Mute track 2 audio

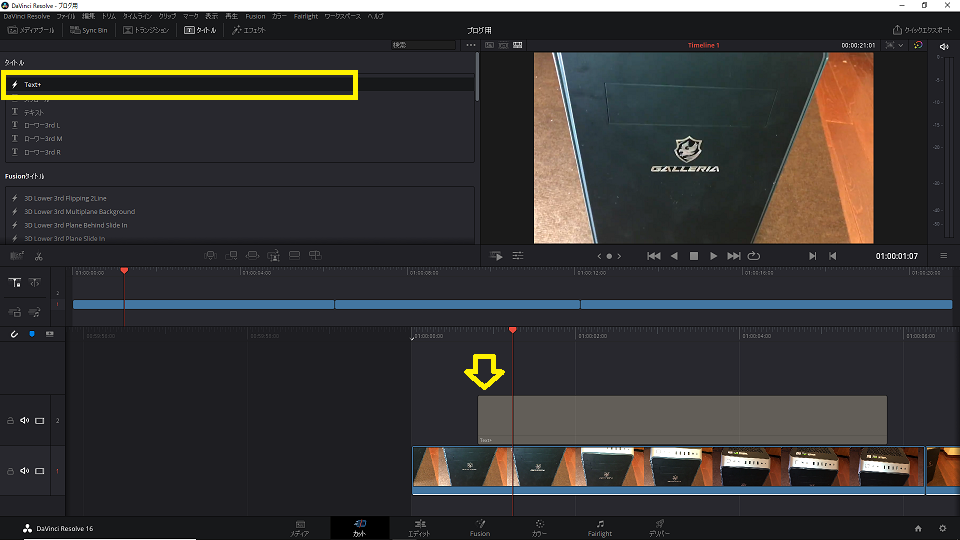pyautogui.click(x=24, y=421)
